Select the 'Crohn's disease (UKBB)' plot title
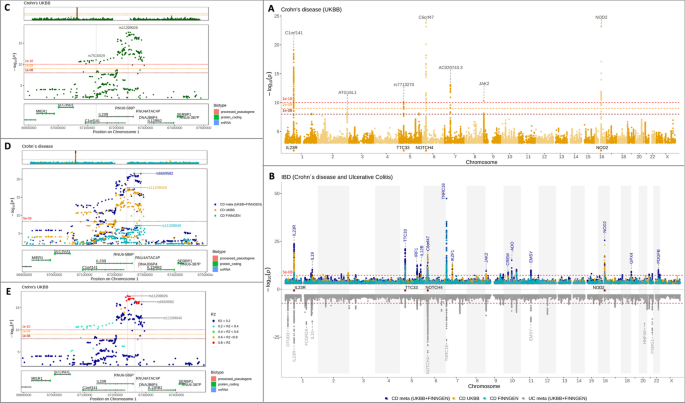 click(x=310, y=9)
